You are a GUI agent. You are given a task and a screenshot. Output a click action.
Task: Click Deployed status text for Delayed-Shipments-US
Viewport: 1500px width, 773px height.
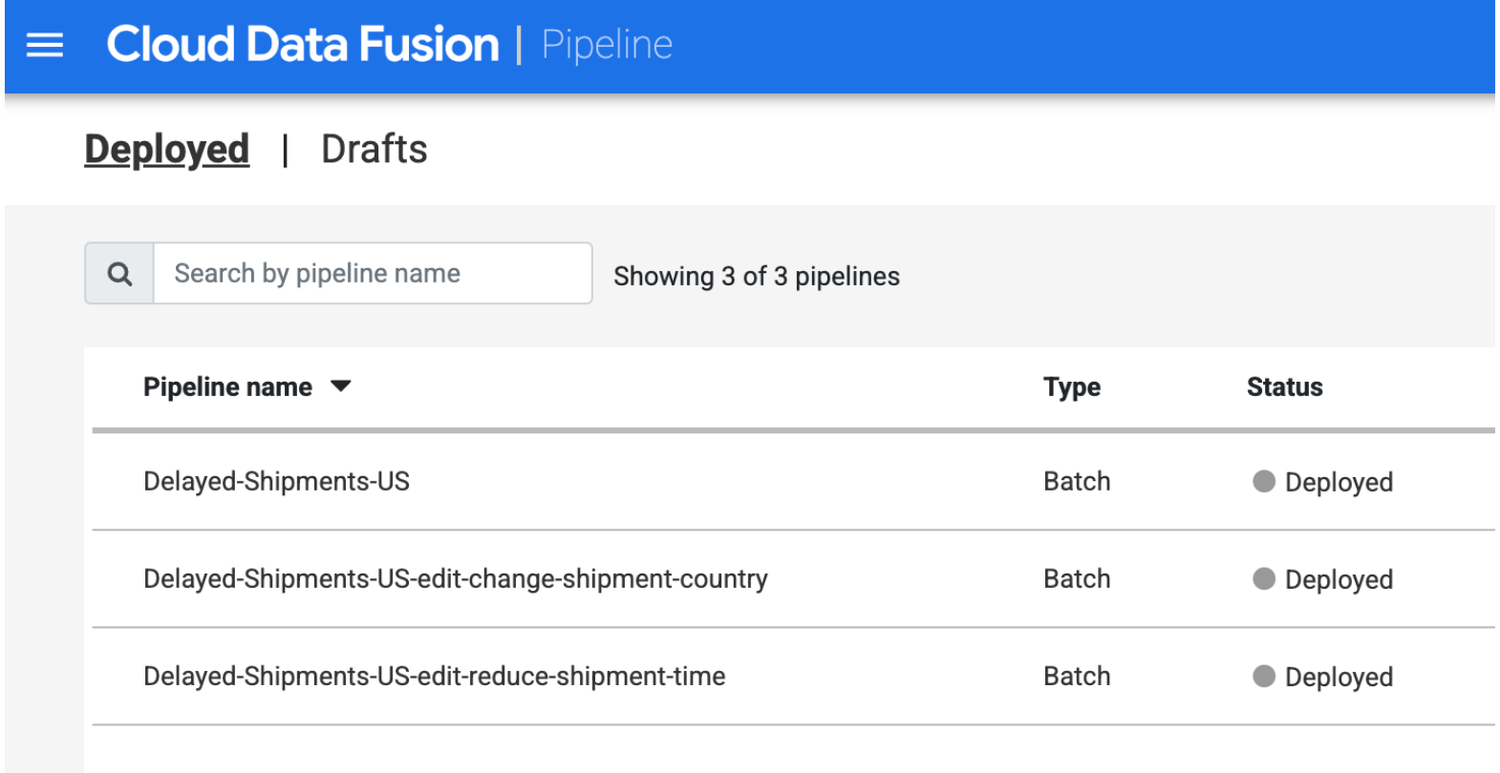[x=1339, y=483]
